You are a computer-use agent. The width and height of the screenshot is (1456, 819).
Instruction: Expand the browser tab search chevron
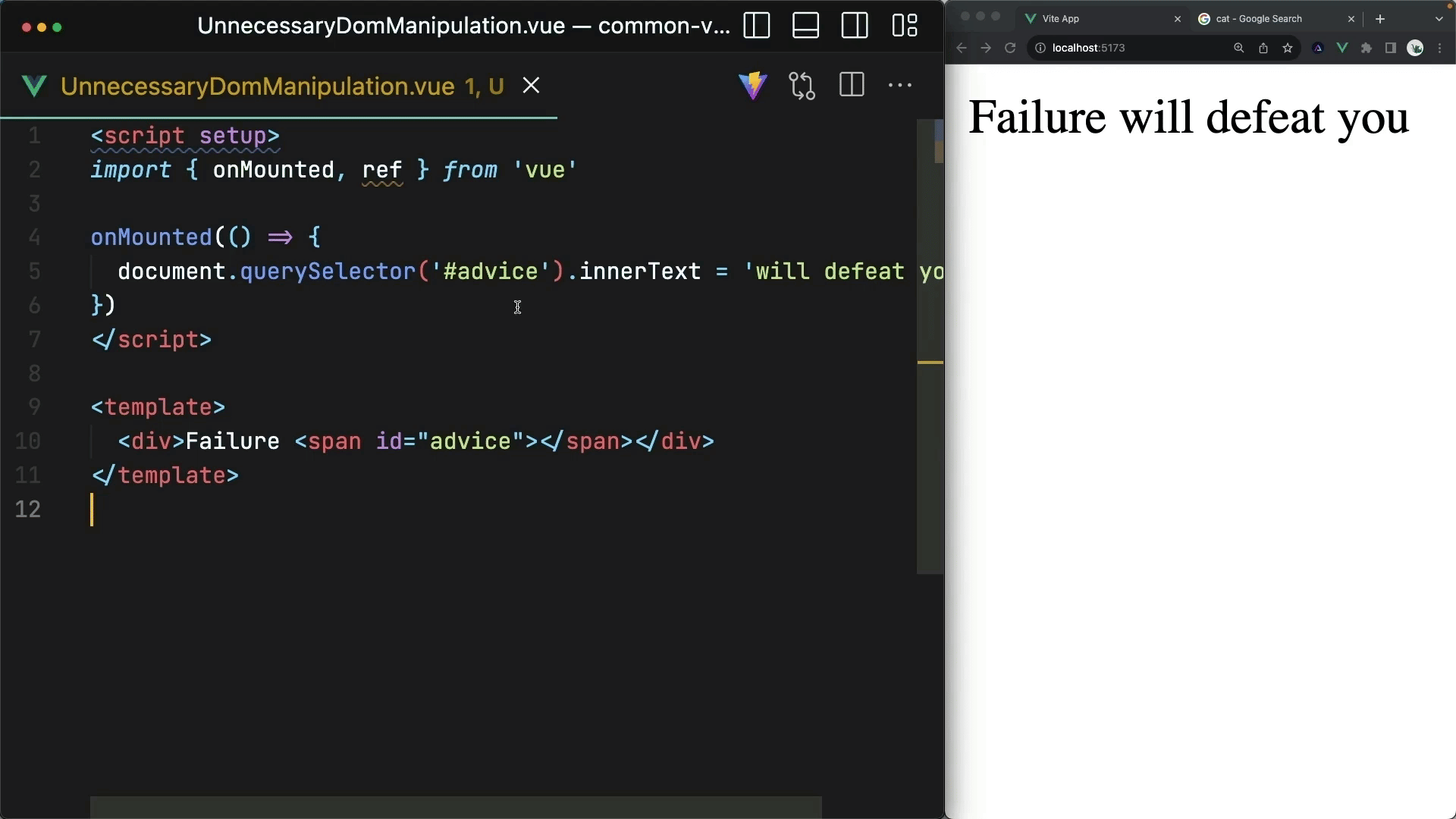coord(1439,19)
